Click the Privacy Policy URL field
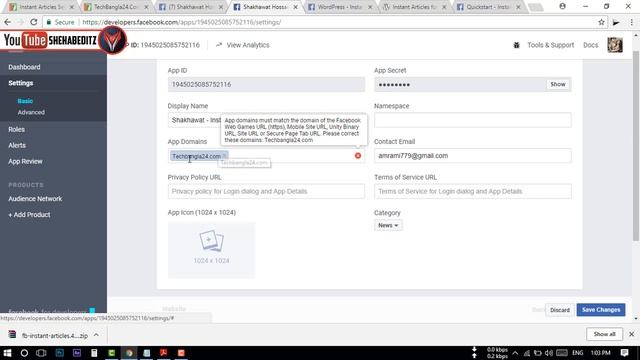The width and height of the screenshot is (640, 360). pos(266,191)
